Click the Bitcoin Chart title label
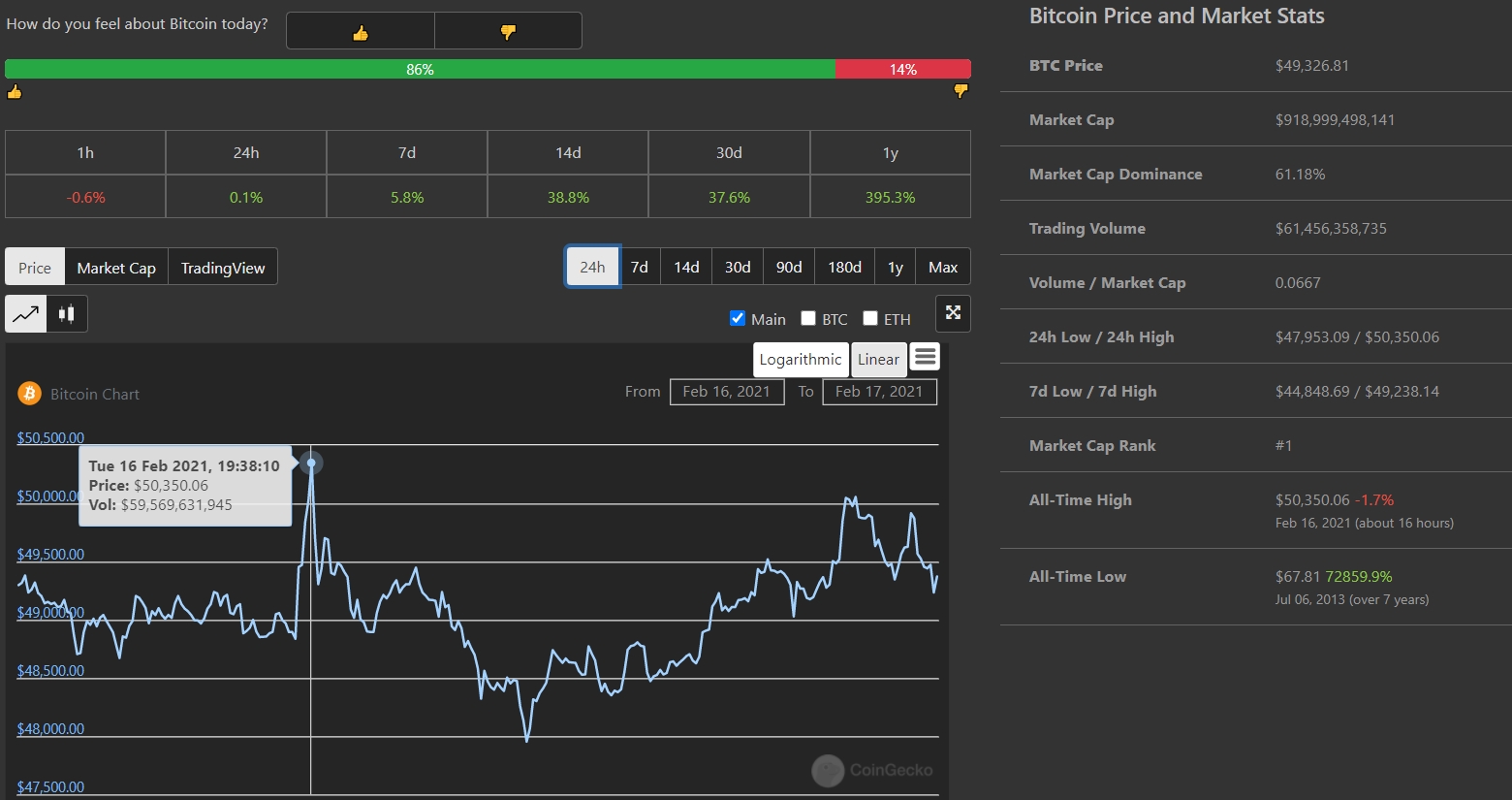The width and height of the screenshot is (1512, 800). [x=95, y=395]
